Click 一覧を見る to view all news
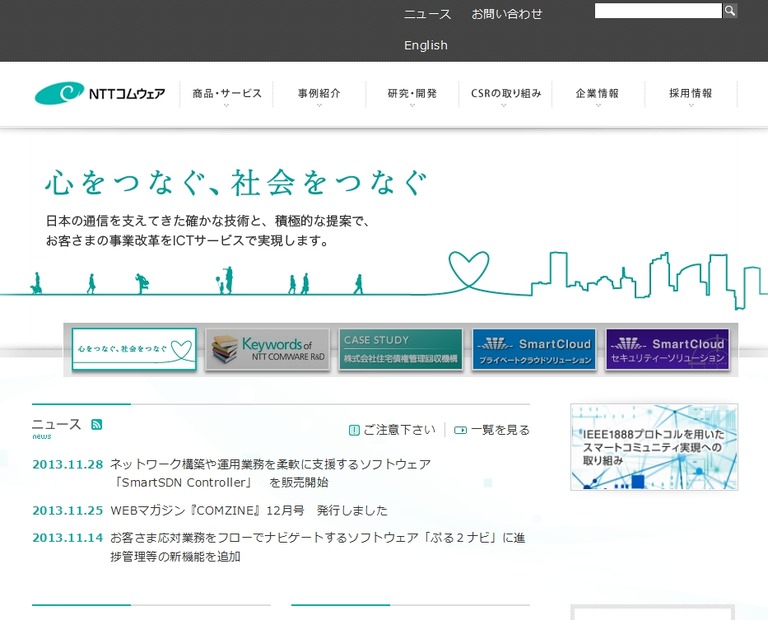 500,430
